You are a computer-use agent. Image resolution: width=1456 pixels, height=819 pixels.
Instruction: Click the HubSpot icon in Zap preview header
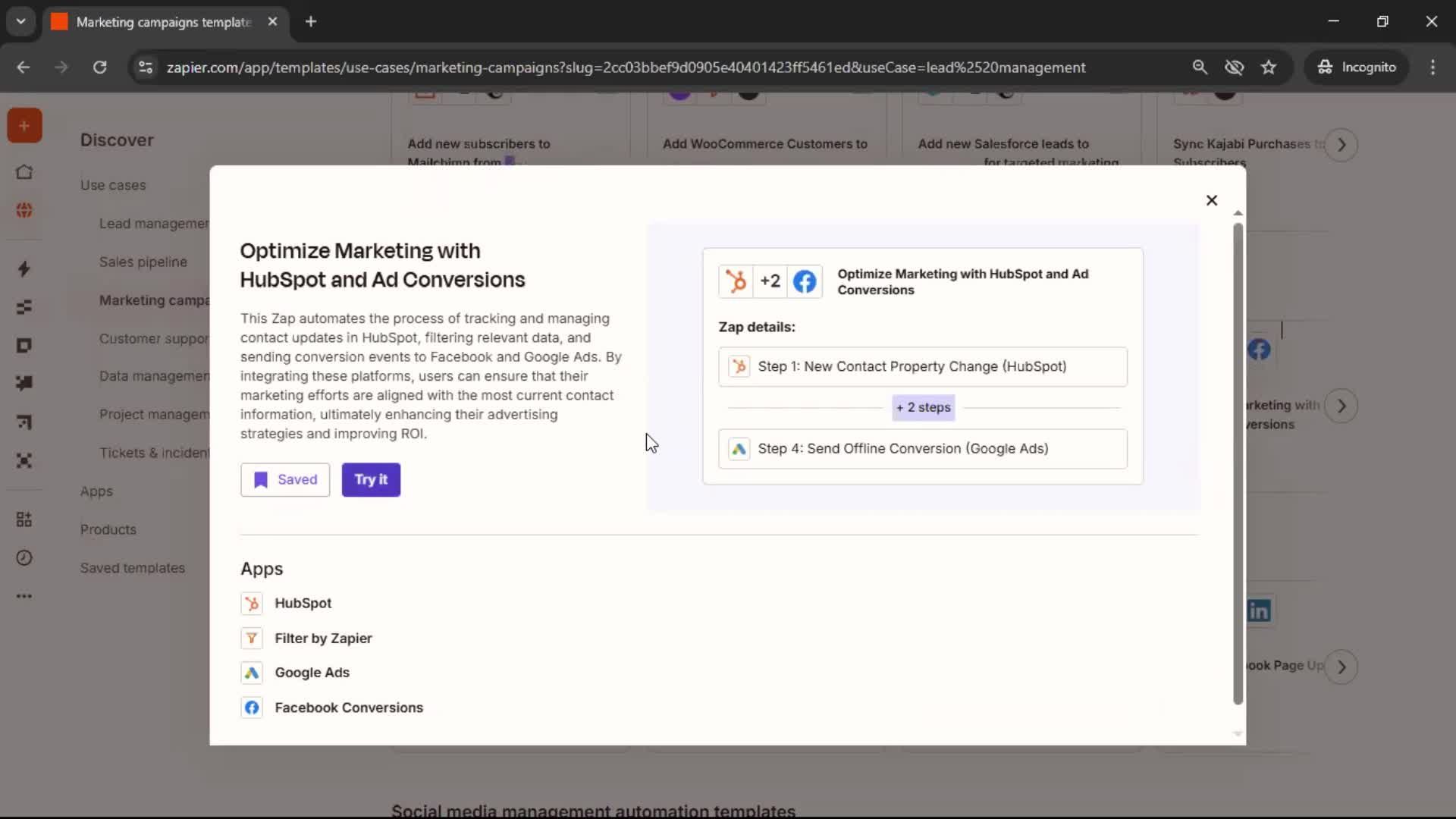point(736,281)
